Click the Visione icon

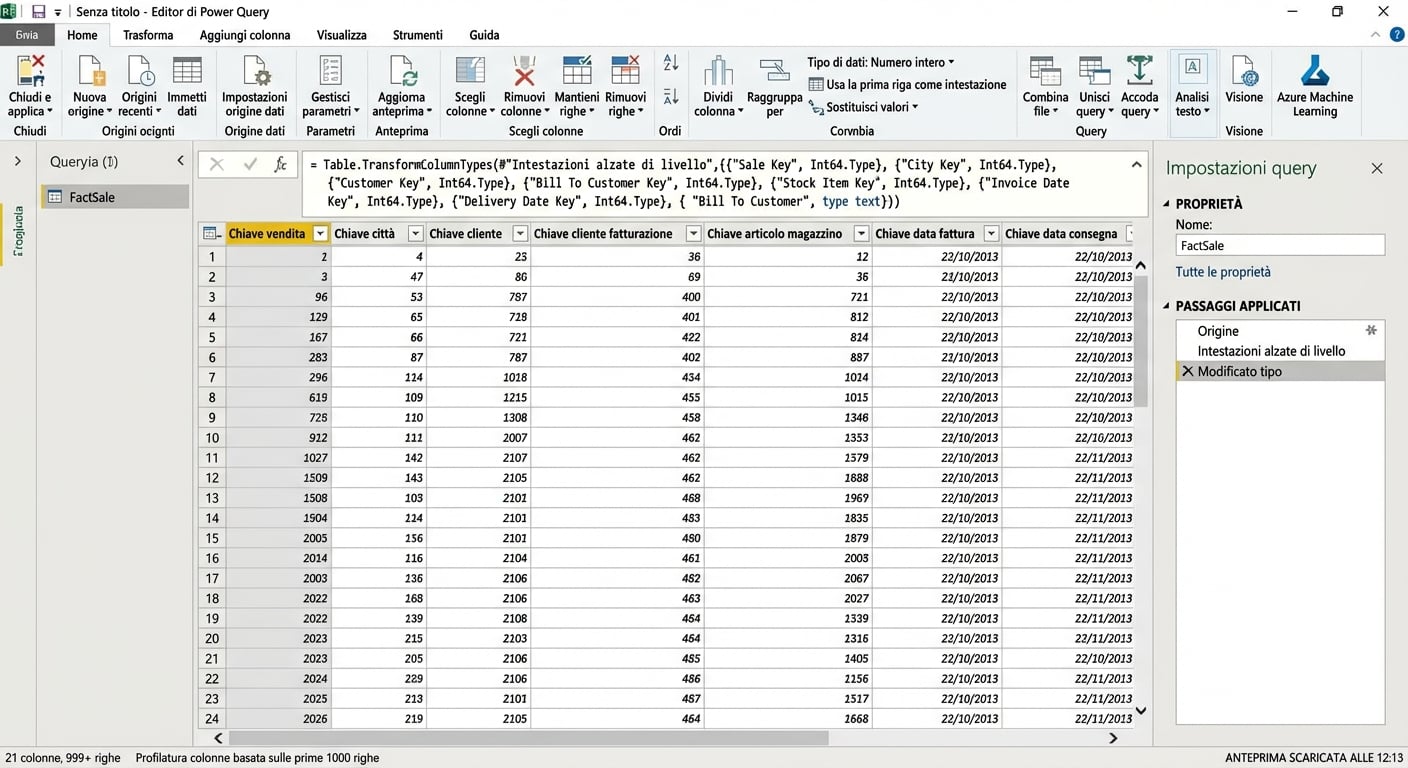coord(1245,71)
